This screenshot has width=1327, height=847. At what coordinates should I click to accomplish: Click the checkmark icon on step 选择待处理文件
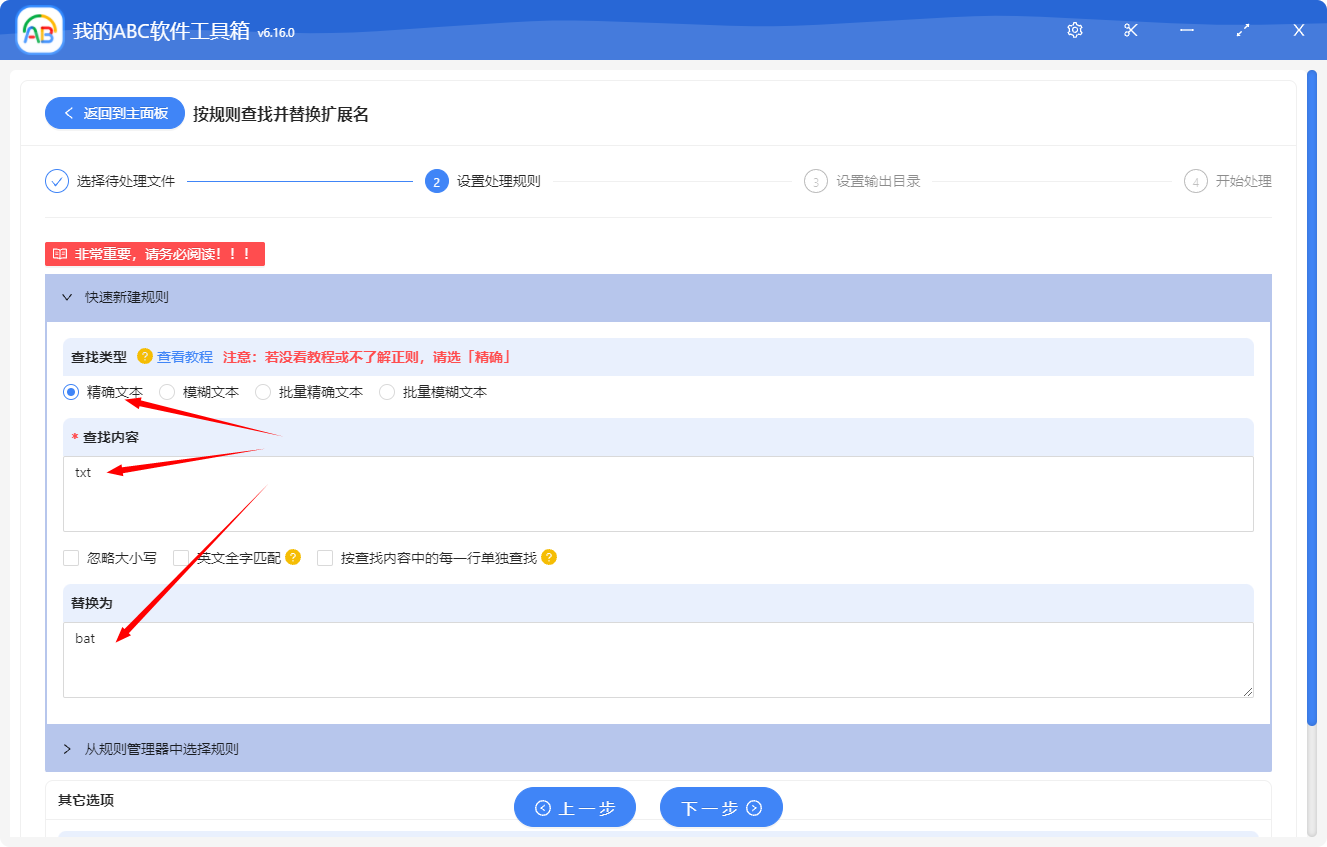click(x=56, y=181)
